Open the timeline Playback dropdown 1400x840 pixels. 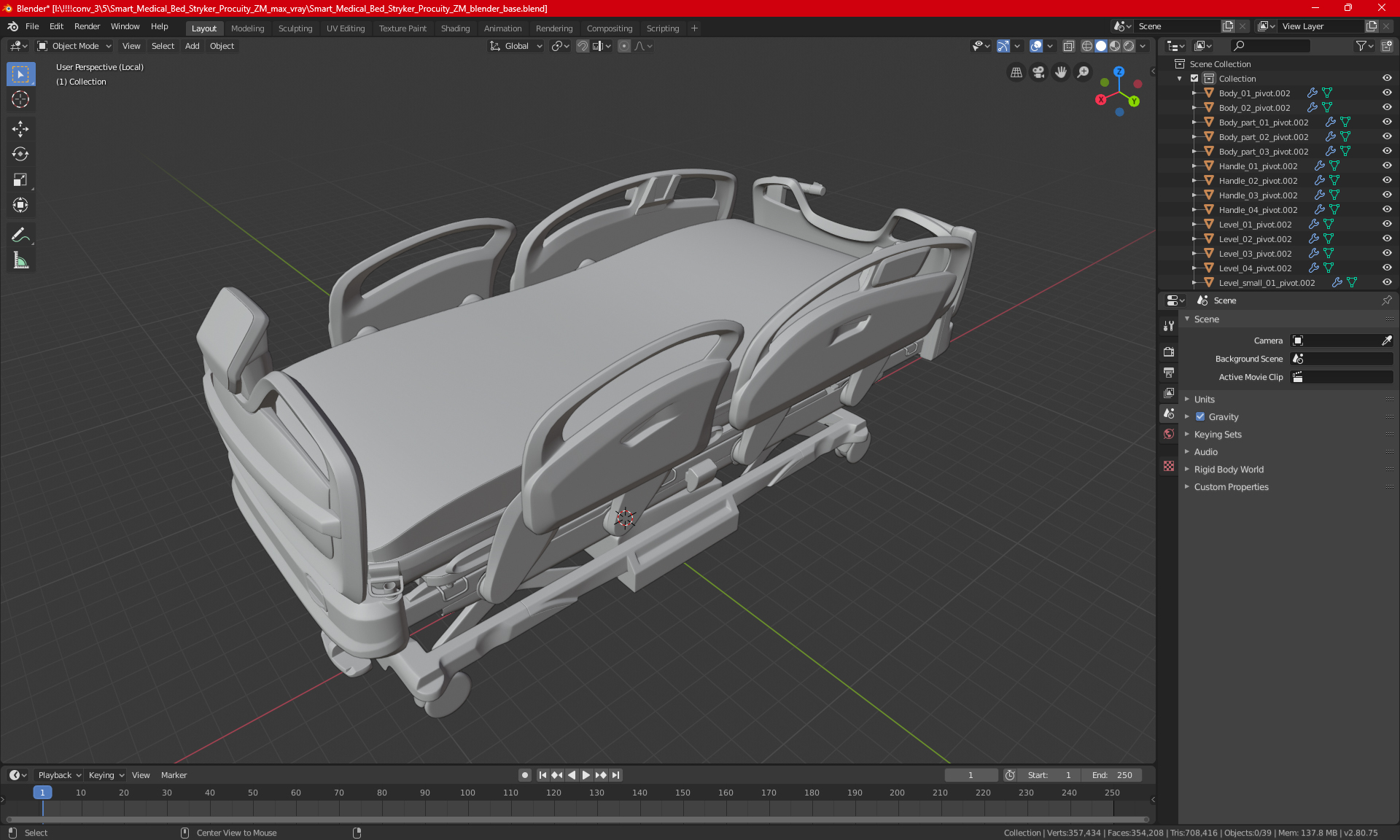point(59,775)
